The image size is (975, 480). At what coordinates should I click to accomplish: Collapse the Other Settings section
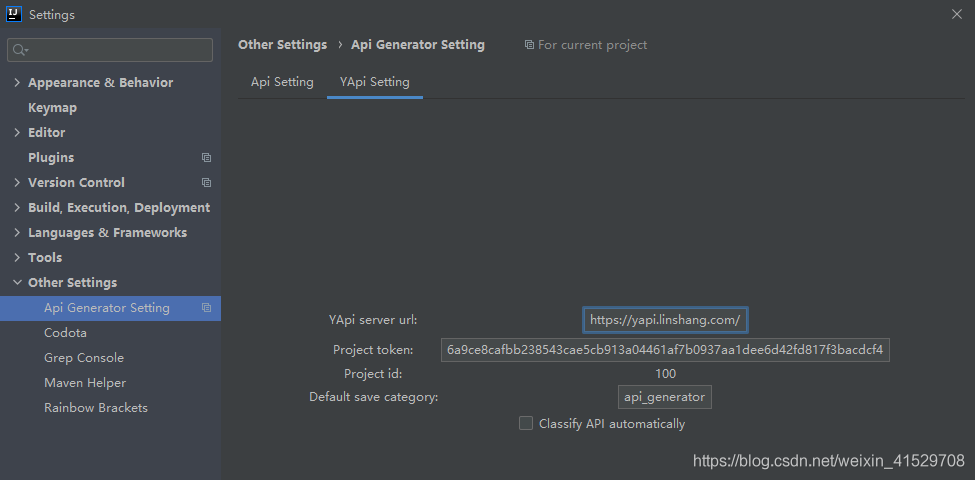[17, 282]
